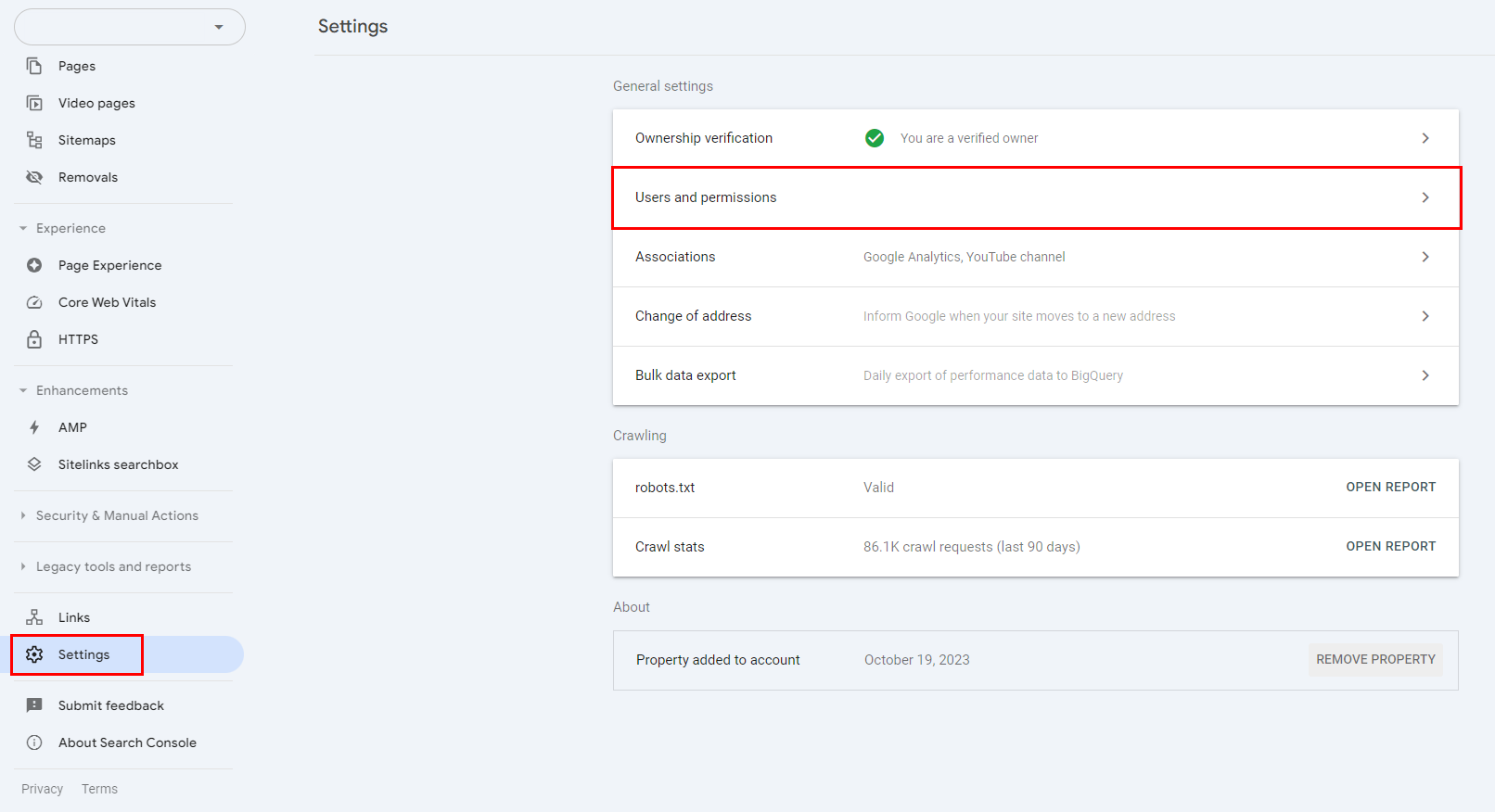Screen dimensions: 1495x812
Task: Click the Sitemaps icon in sidebar
Action: pos(34,140)
